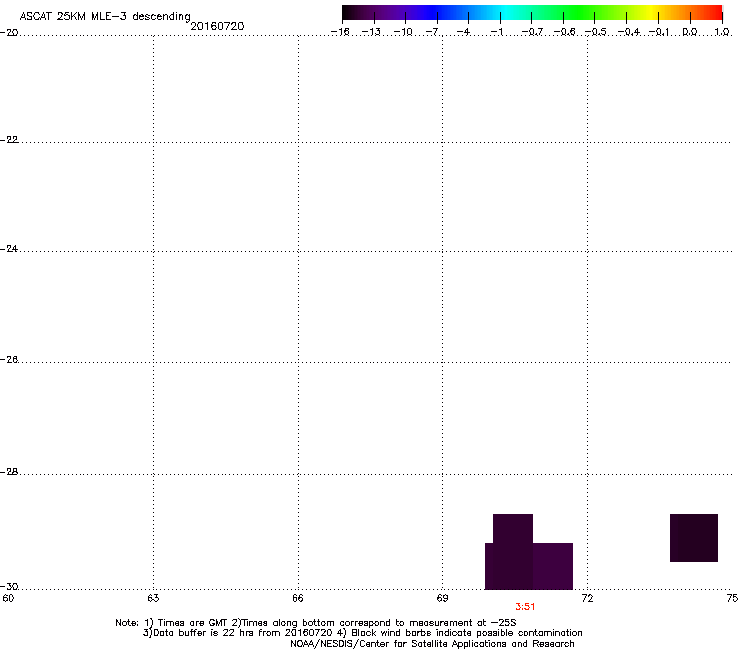Image resolution: width=740 pixels, height=650 pixels.
Task: Click the longitude axis label '75'
Action: click(x=732, y=599)
